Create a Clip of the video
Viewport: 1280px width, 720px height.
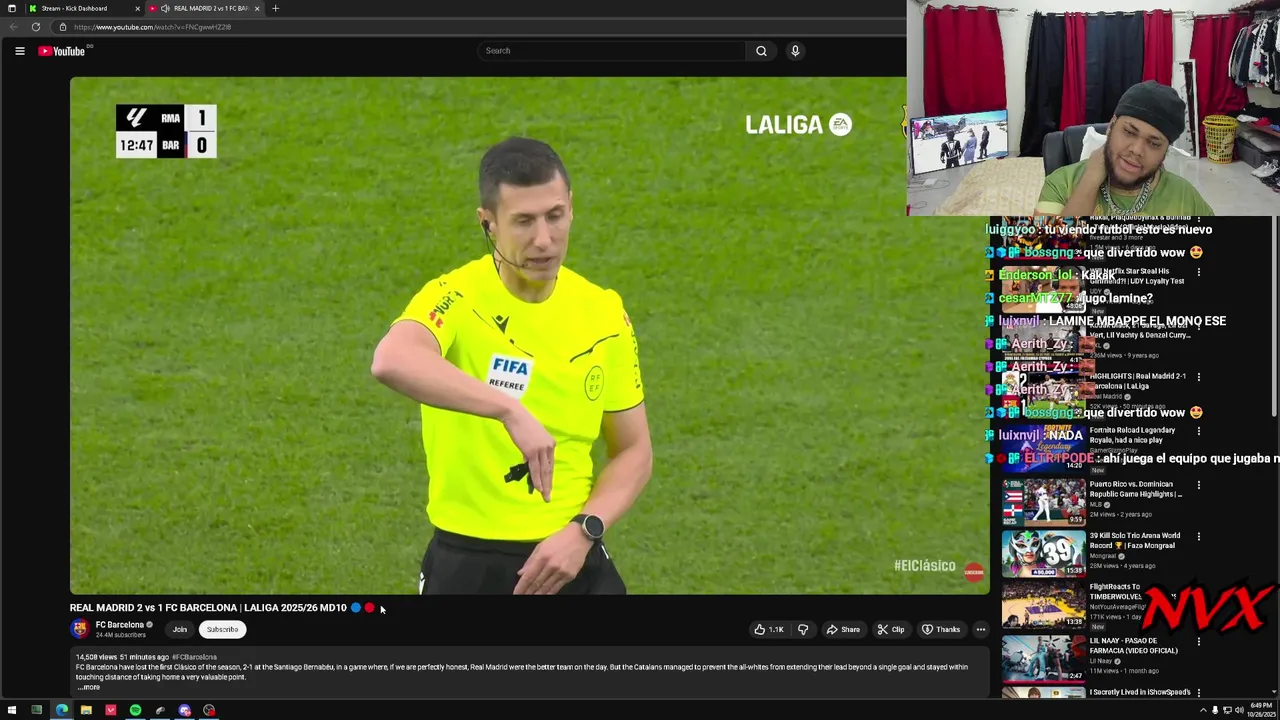click(x=891, y=630)
